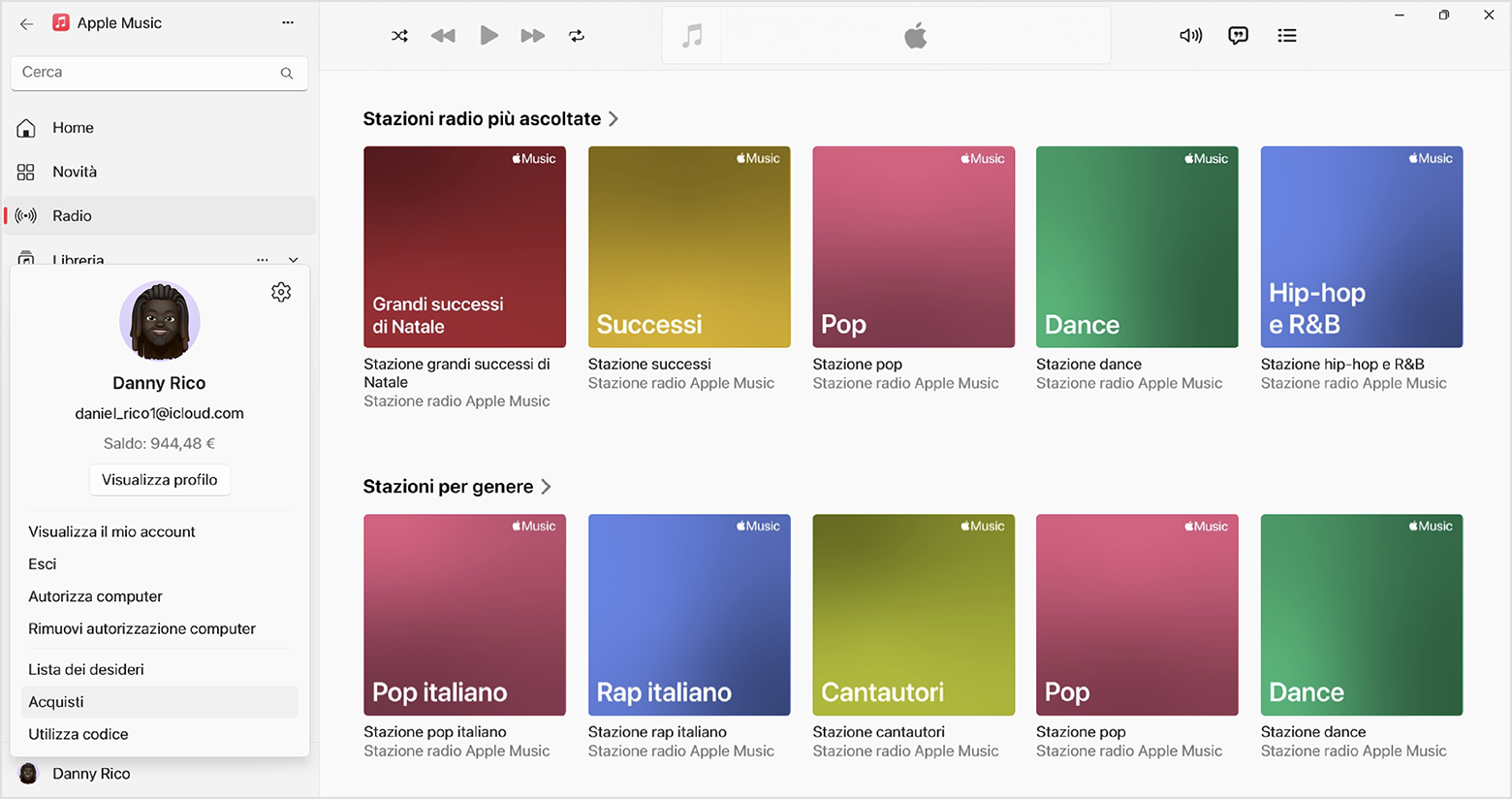Screen dimensions: 1512x799
Task: Expand Stazioni per genere chevron
Action: 546,487
